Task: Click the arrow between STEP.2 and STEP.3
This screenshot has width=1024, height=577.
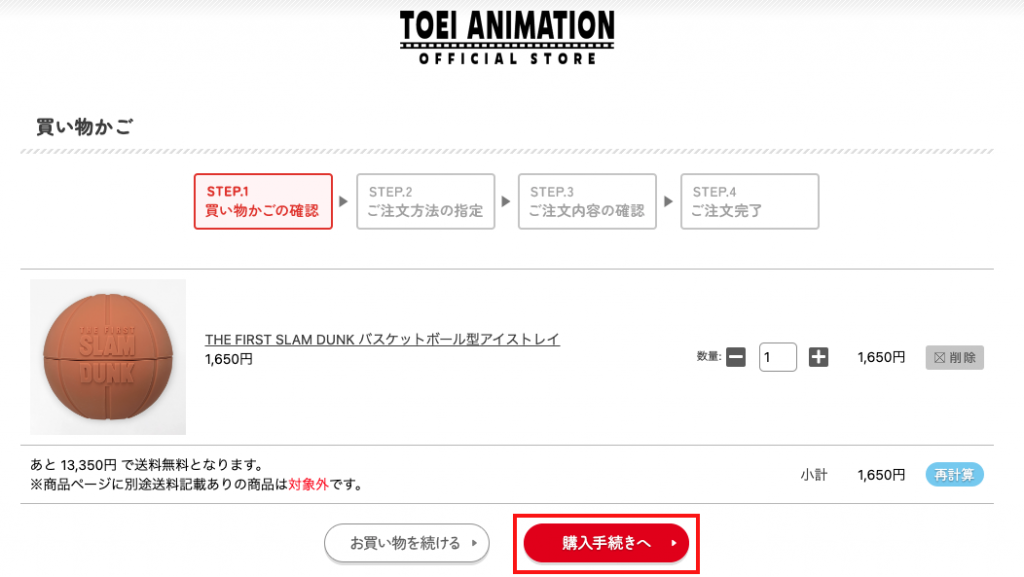Action: [506, 202]
